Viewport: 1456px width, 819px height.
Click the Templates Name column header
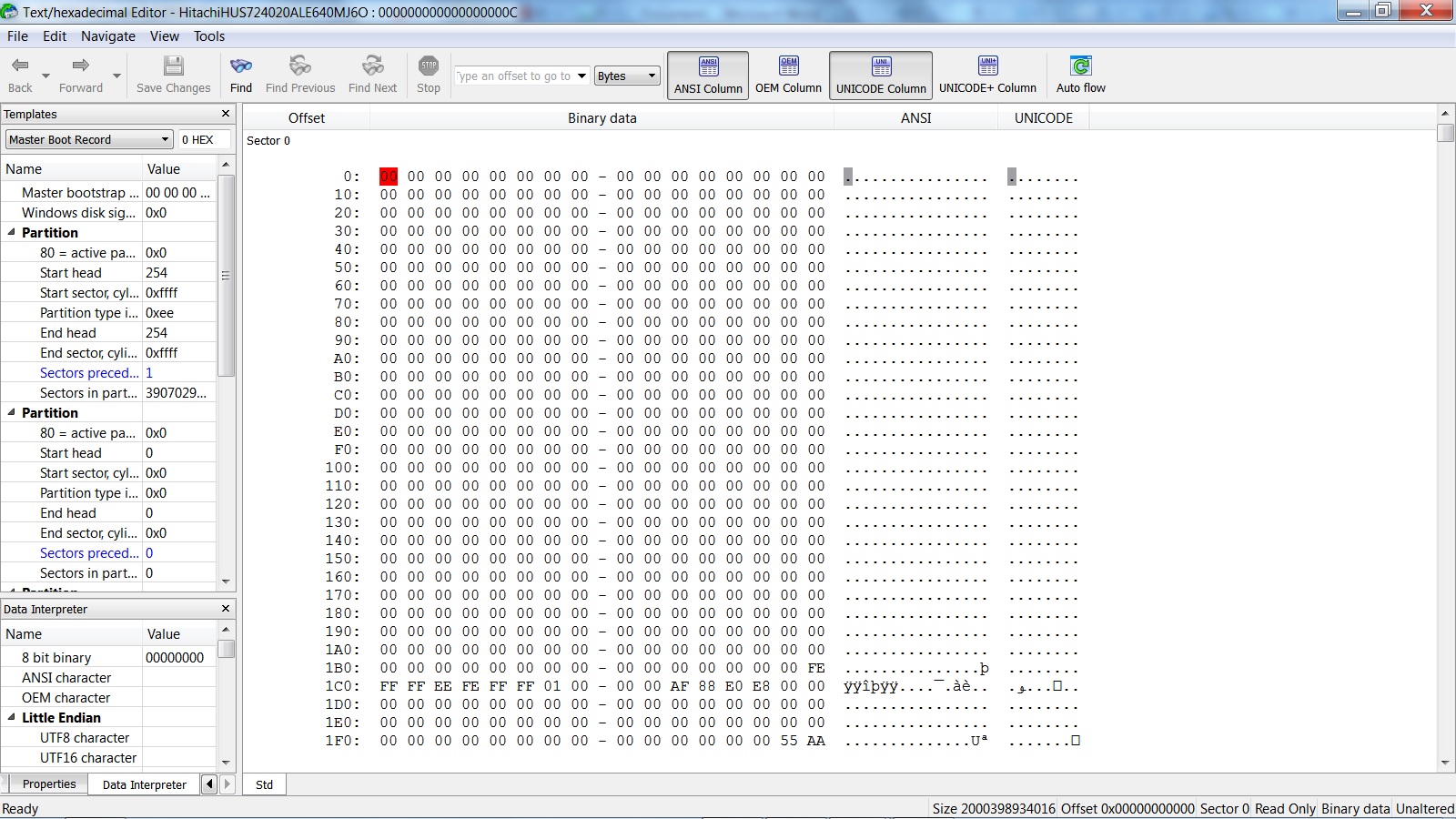72,168
